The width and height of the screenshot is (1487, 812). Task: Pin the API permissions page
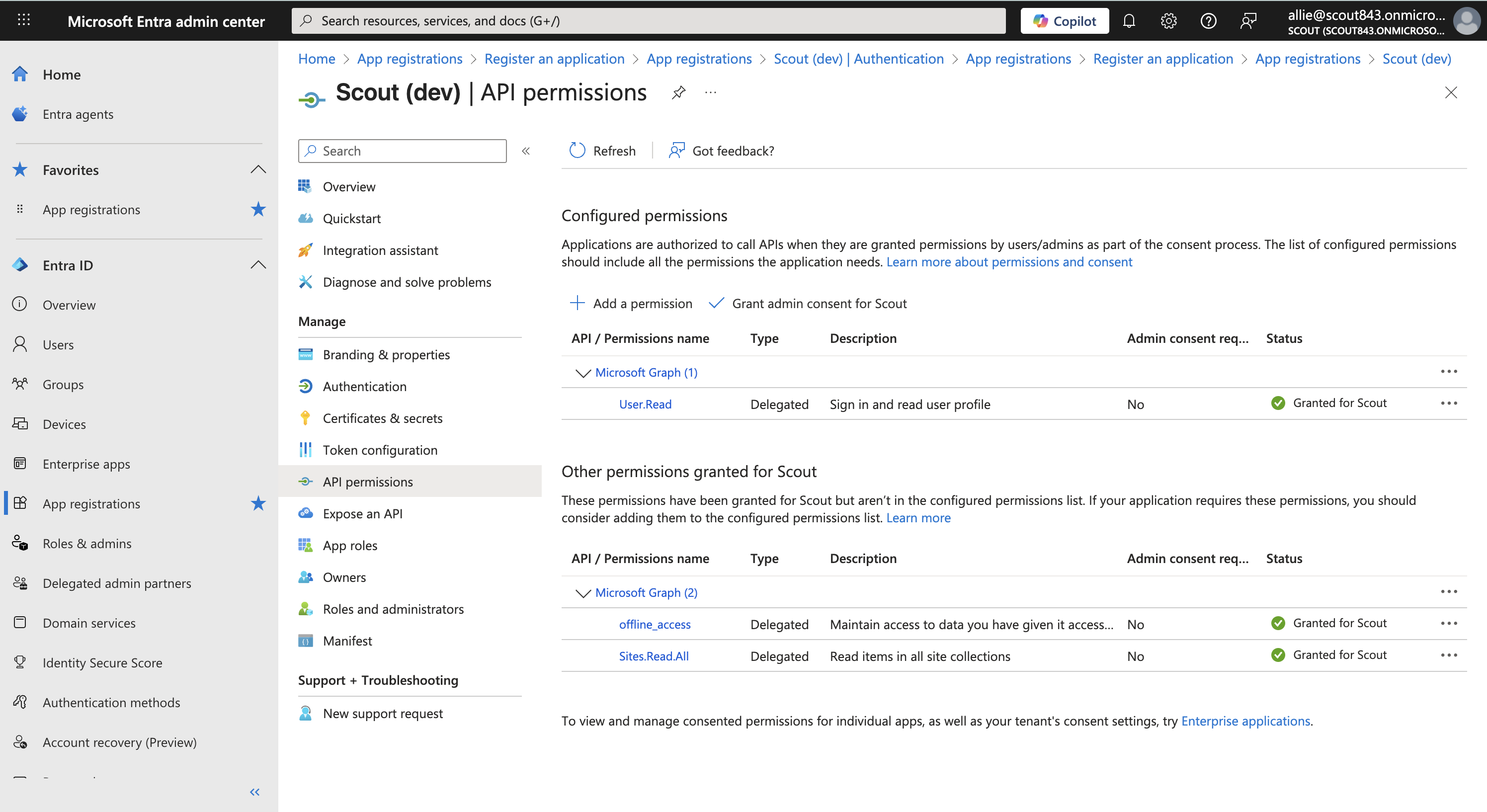coord(679,92)
